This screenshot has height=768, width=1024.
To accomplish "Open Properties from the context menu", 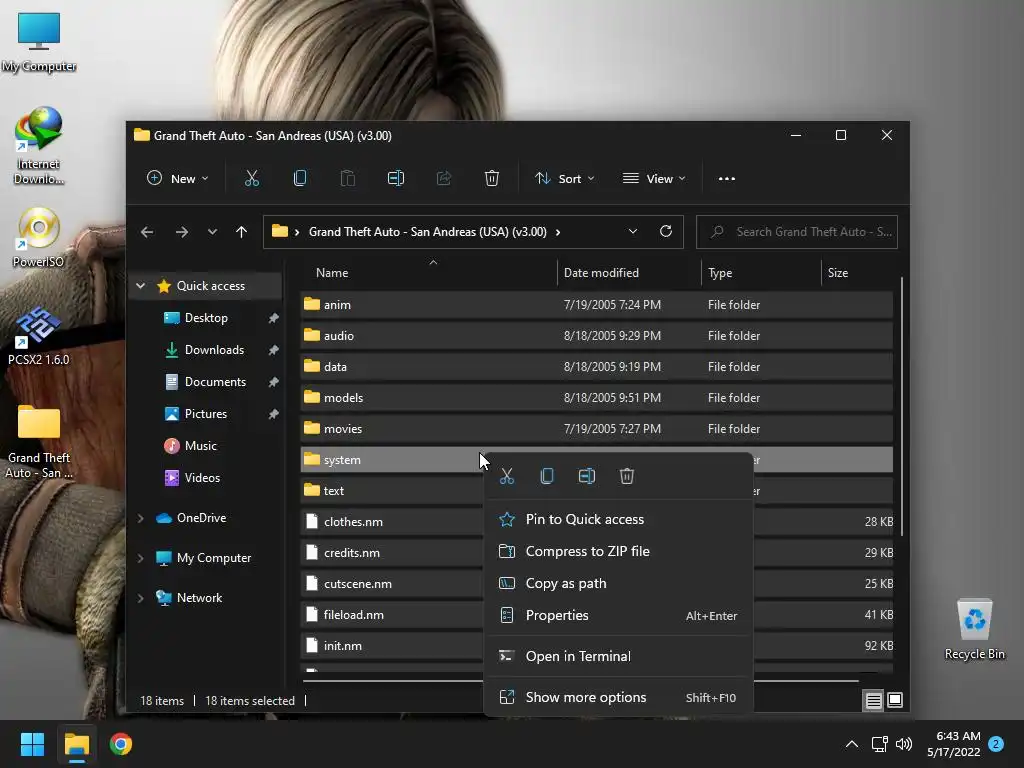I will click(618, 615).
